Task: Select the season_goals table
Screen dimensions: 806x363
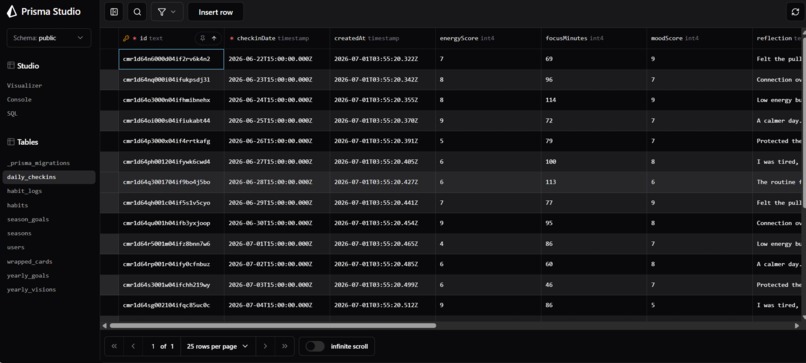Action: click(28, 219)
